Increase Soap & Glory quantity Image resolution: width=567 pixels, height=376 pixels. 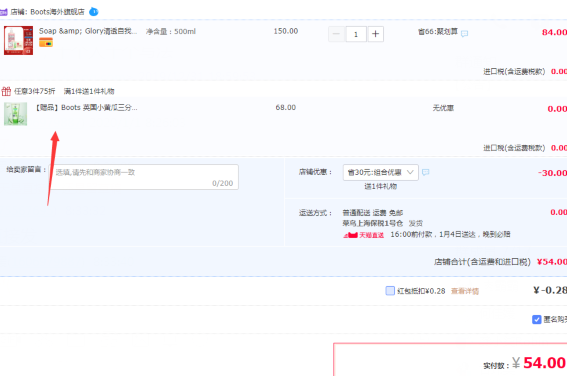click(x=375, y=34)
